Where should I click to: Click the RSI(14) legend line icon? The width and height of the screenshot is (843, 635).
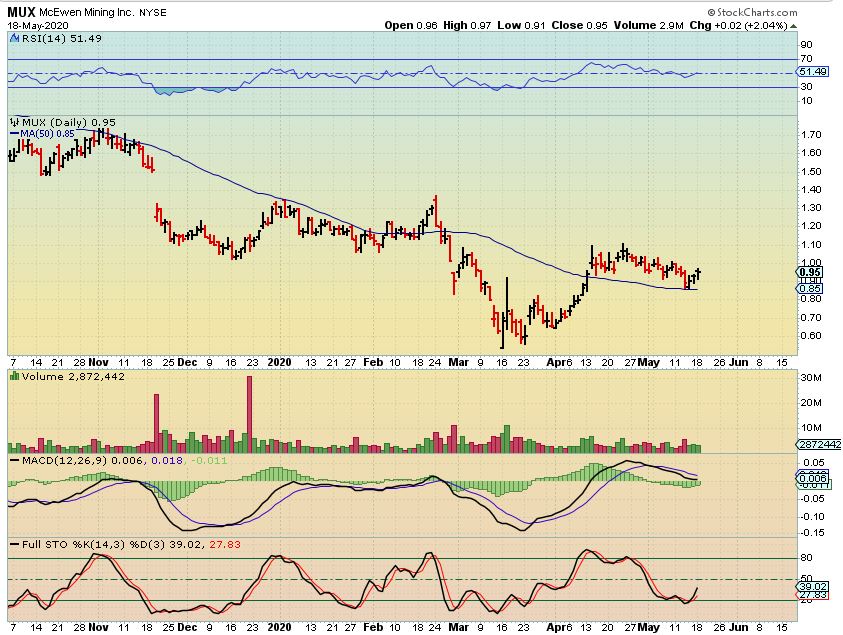point(15,38)
